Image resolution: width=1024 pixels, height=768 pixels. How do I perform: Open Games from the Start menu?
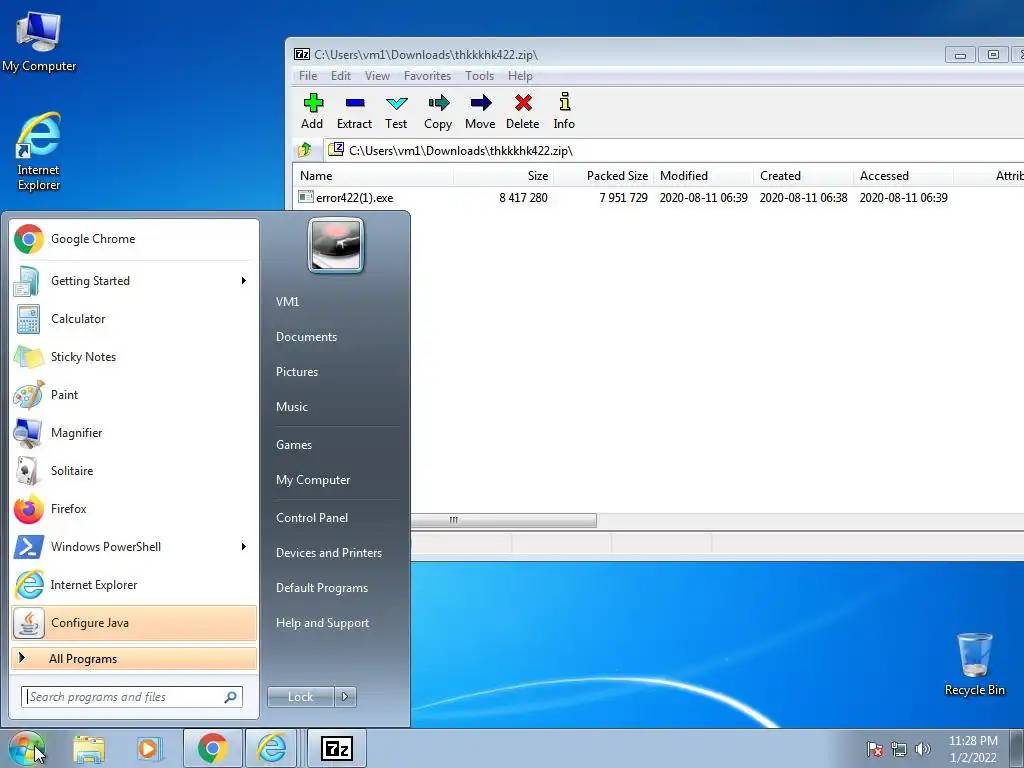point(294,445)
